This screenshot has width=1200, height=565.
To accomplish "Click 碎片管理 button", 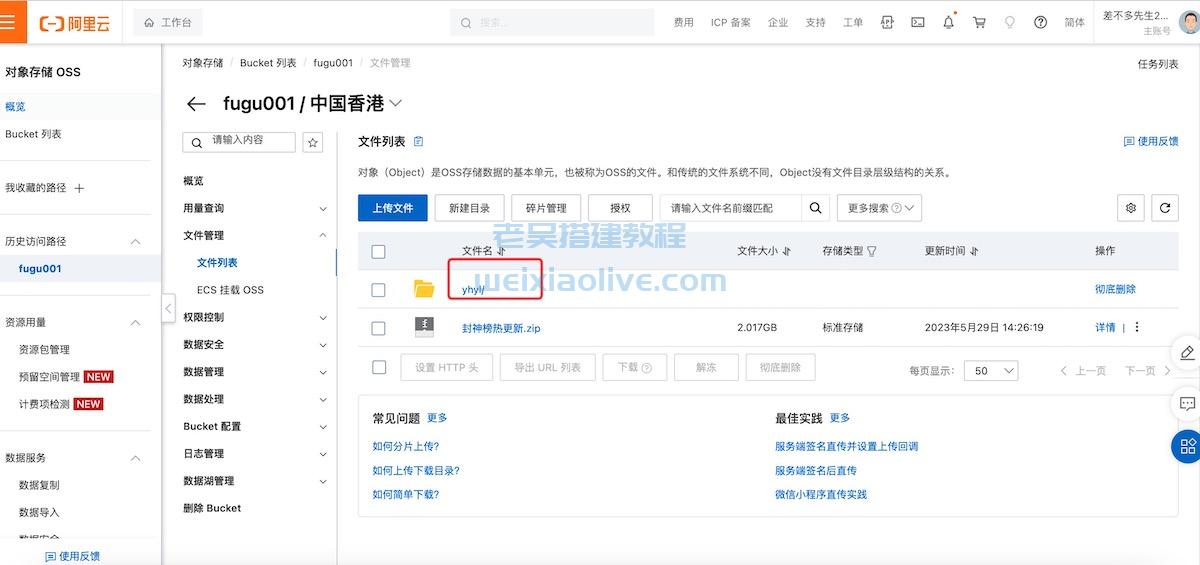I will 546,208.
